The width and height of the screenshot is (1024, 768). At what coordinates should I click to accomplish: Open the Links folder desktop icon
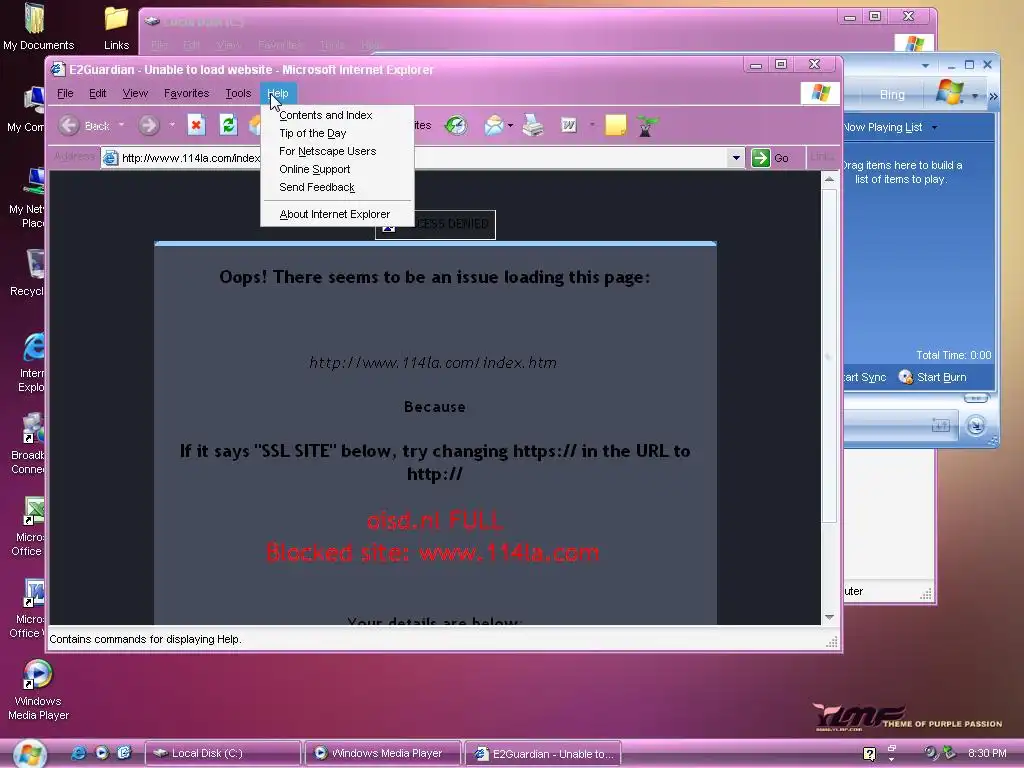[116, 27]
